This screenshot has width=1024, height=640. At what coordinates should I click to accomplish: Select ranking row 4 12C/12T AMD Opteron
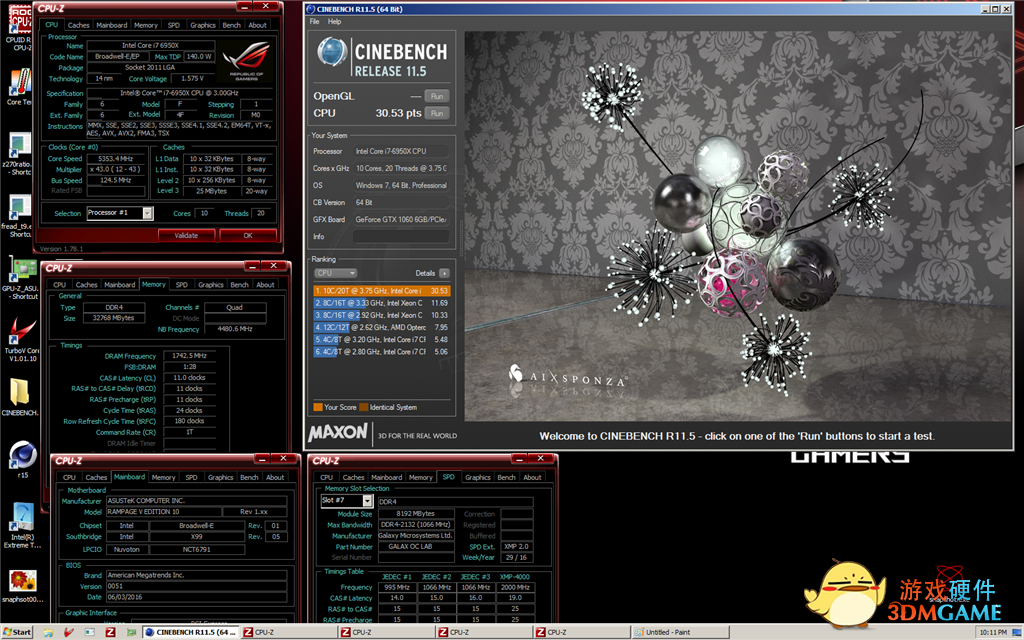(x=381, y=327)
